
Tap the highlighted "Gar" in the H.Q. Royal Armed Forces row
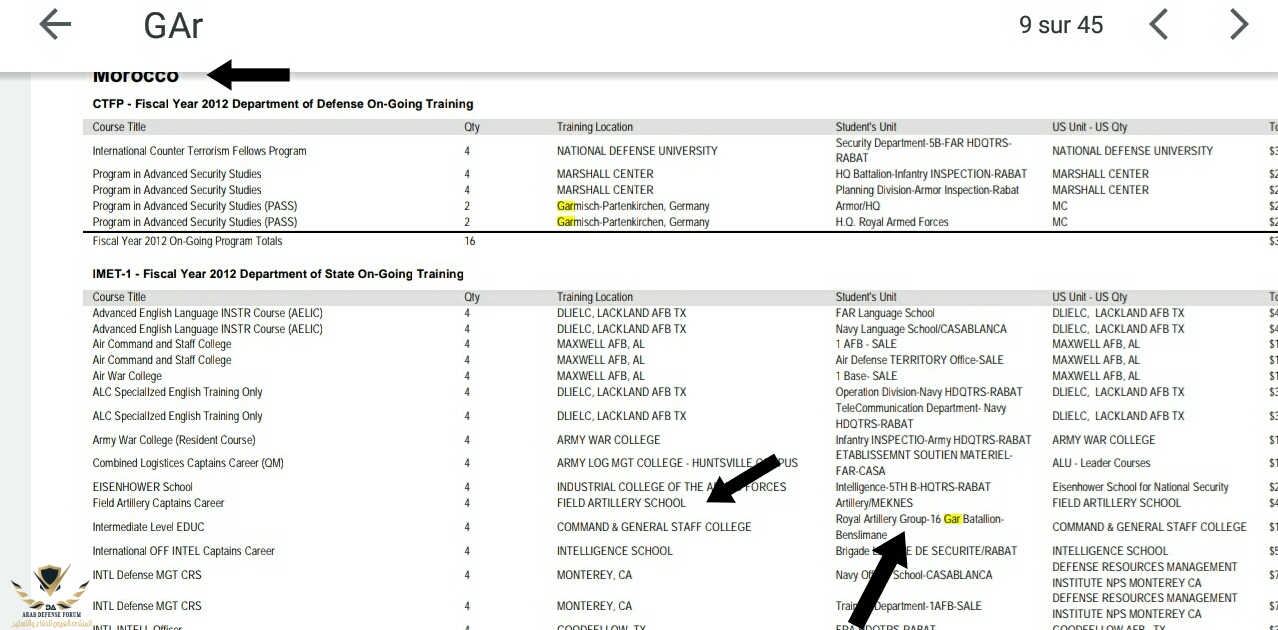tap(566, 222)
